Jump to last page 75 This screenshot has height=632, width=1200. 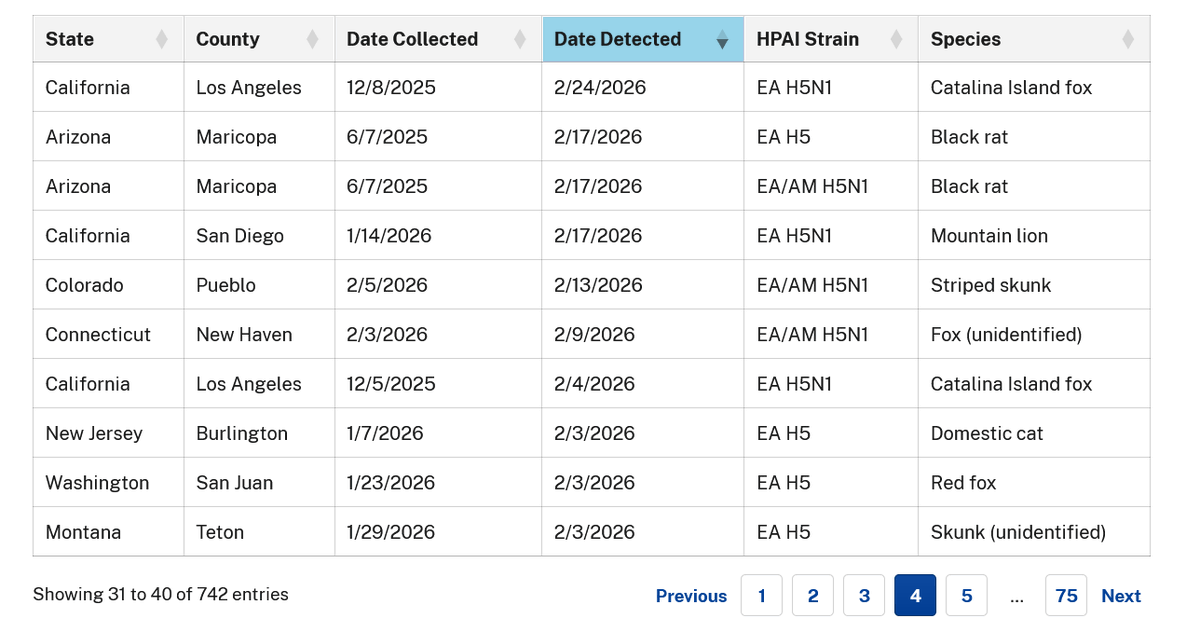click(x=1066, y=596)
